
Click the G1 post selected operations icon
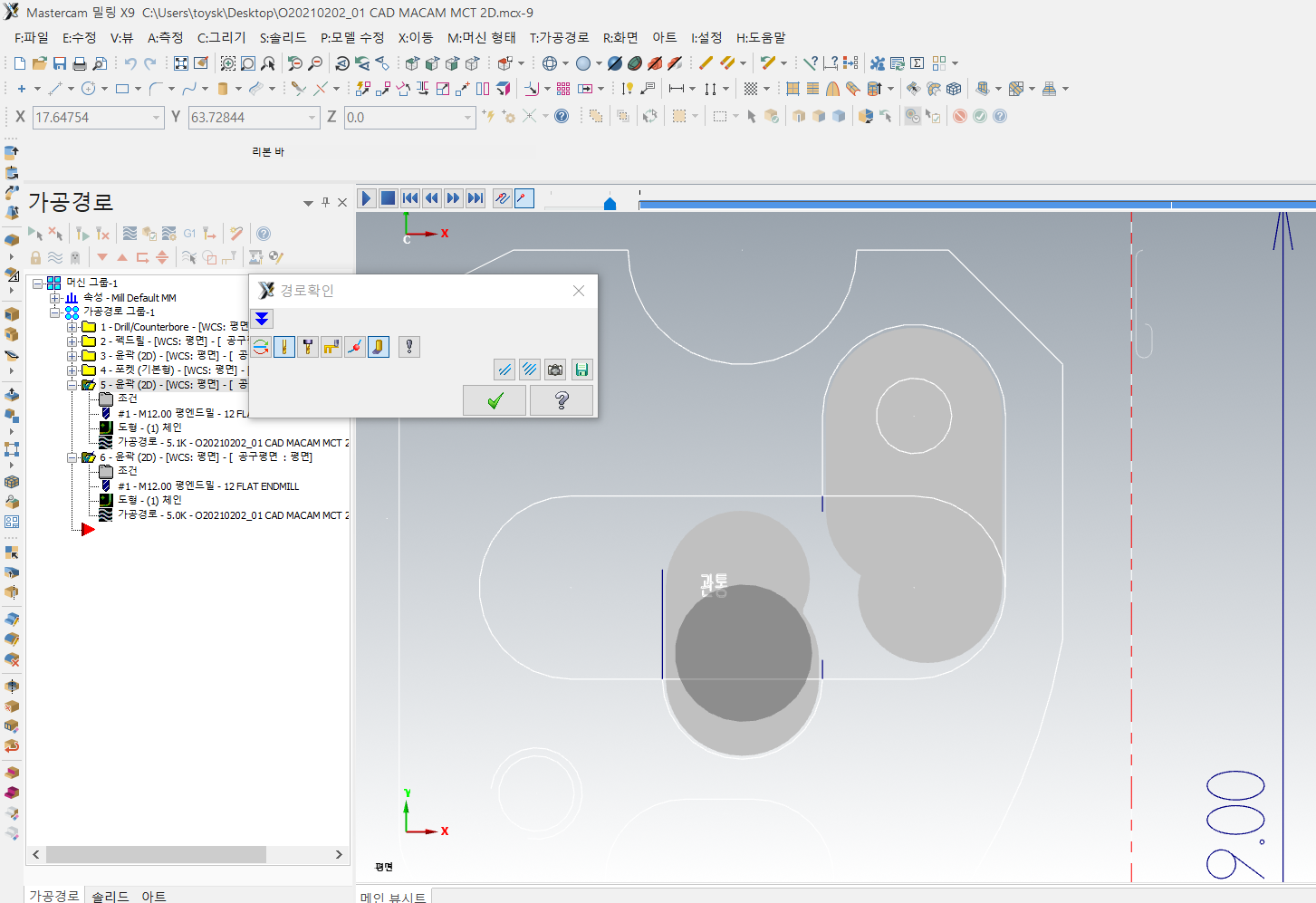(189, 234)
